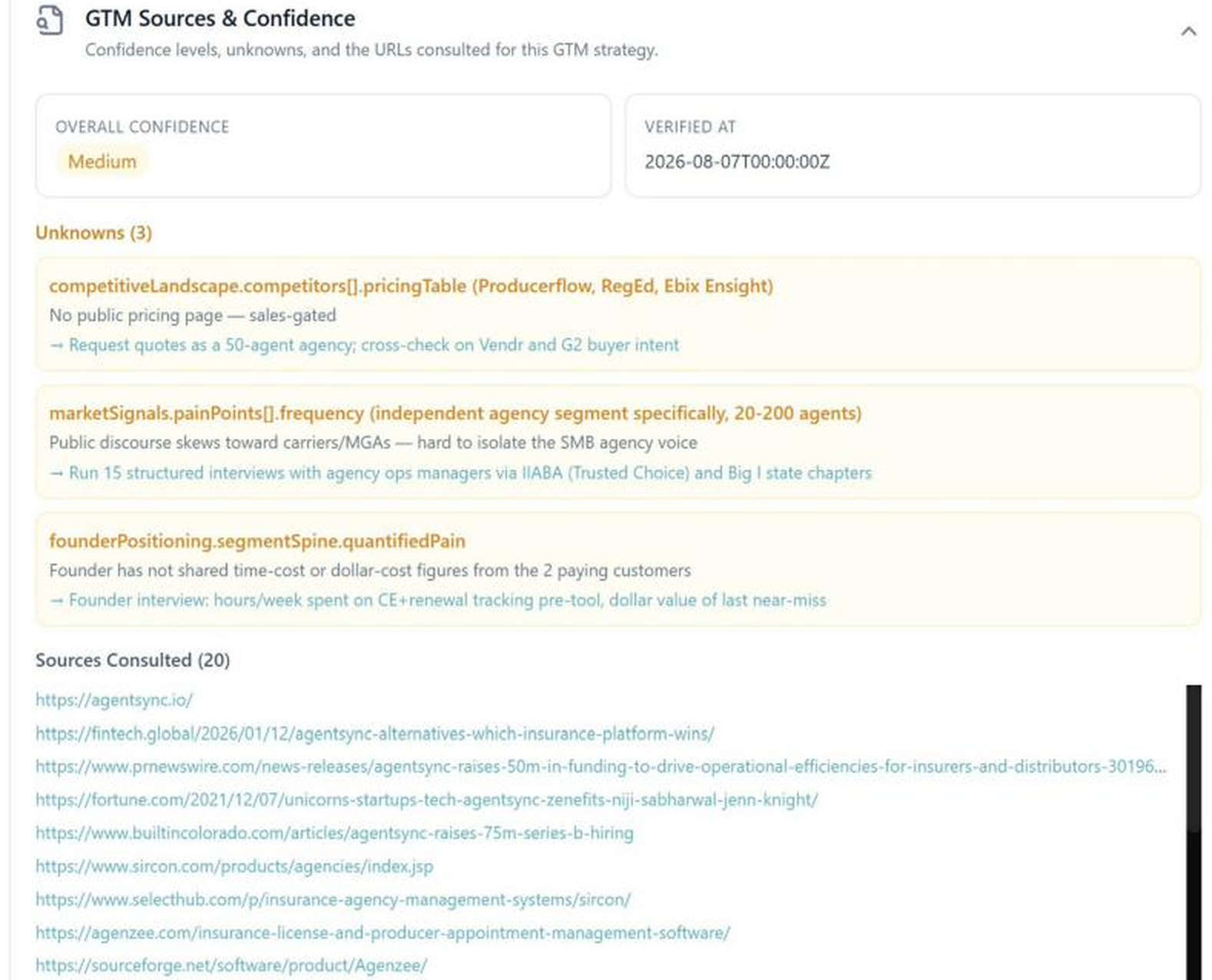1212x980 pixels.
Task: Click the Confidence levels subtitle text
Action: point(372,50)
